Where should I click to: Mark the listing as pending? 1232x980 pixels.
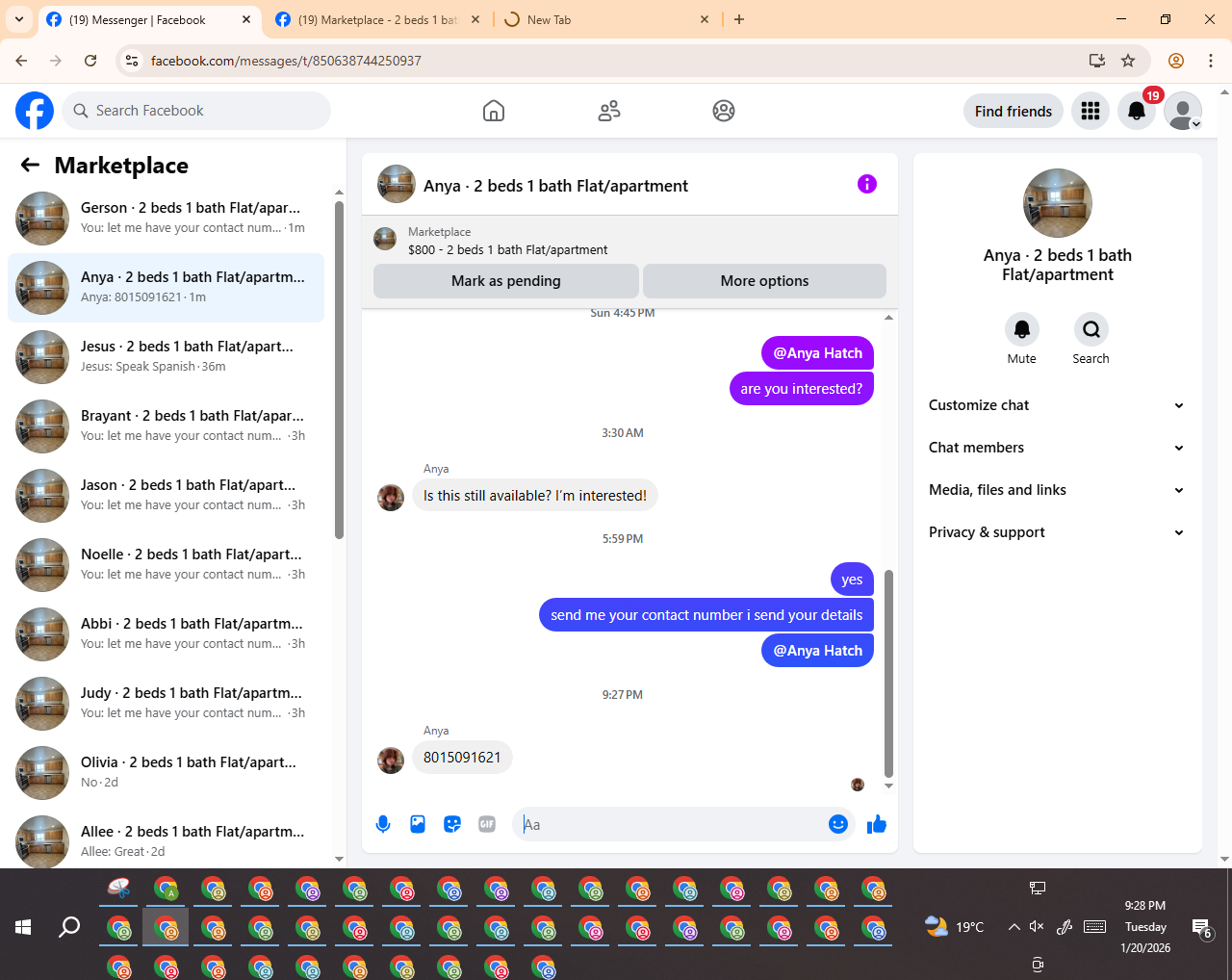506,281
